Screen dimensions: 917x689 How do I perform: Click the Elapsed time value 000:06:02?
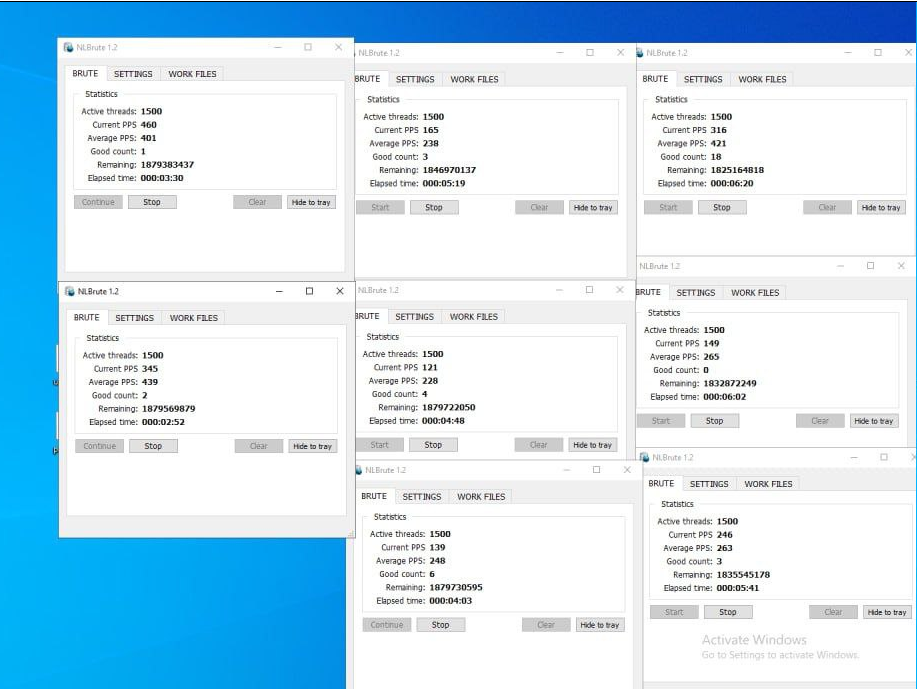[724, 397]
